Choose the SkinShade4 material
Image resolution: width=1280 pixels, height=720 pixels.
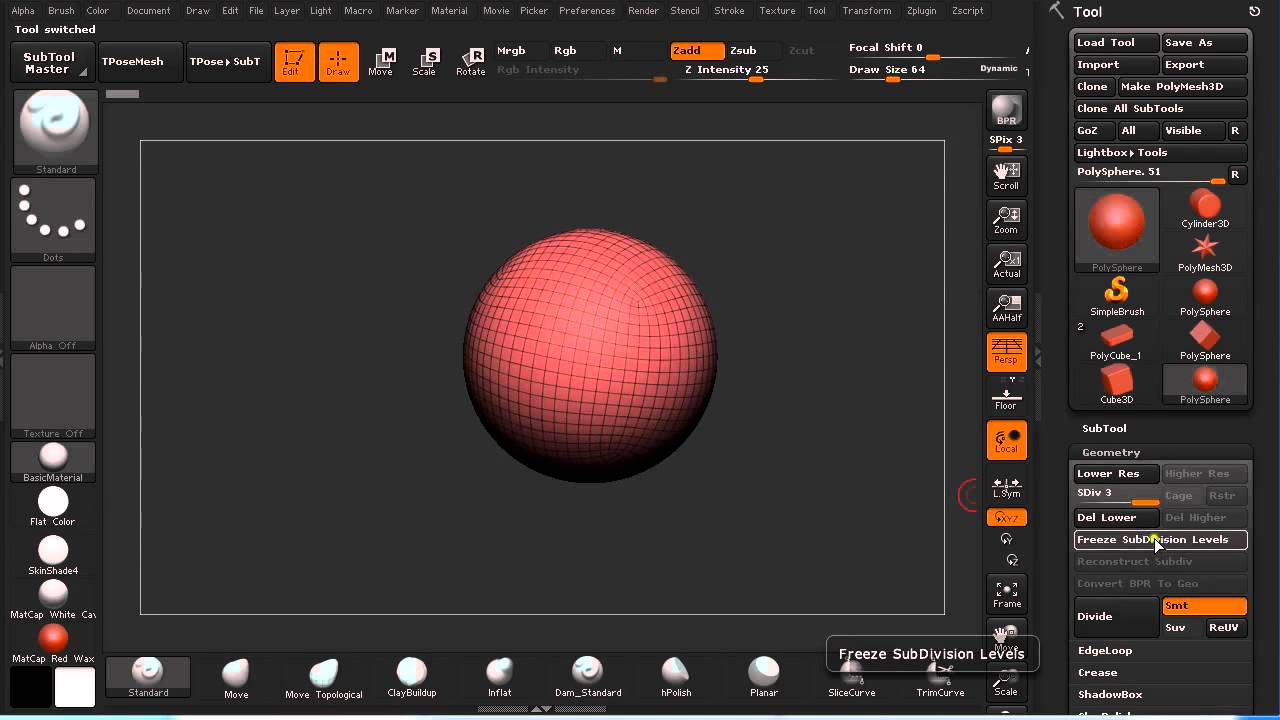click(53, 555)
